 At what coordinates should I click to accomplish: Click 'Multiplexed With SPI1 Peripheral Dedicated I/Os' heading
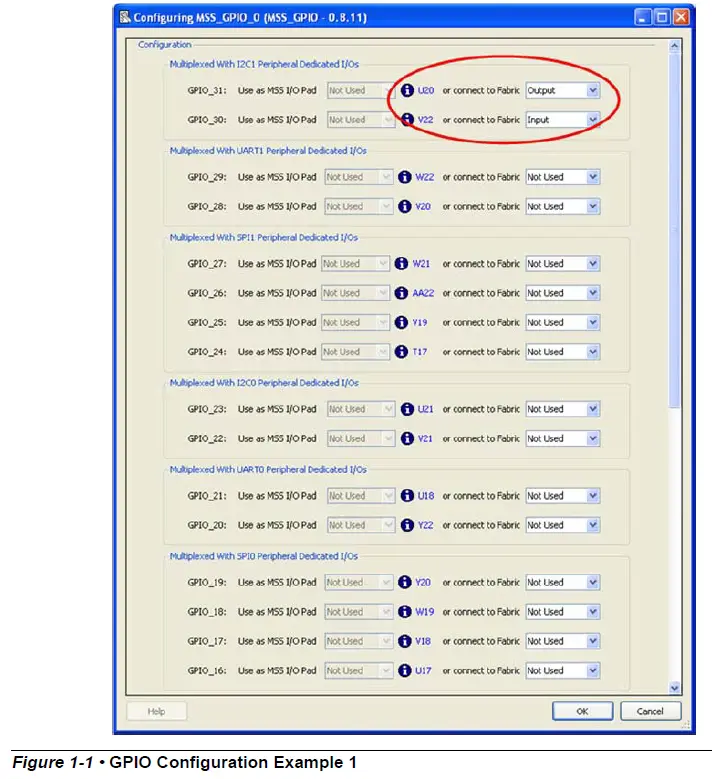[264, 237]
